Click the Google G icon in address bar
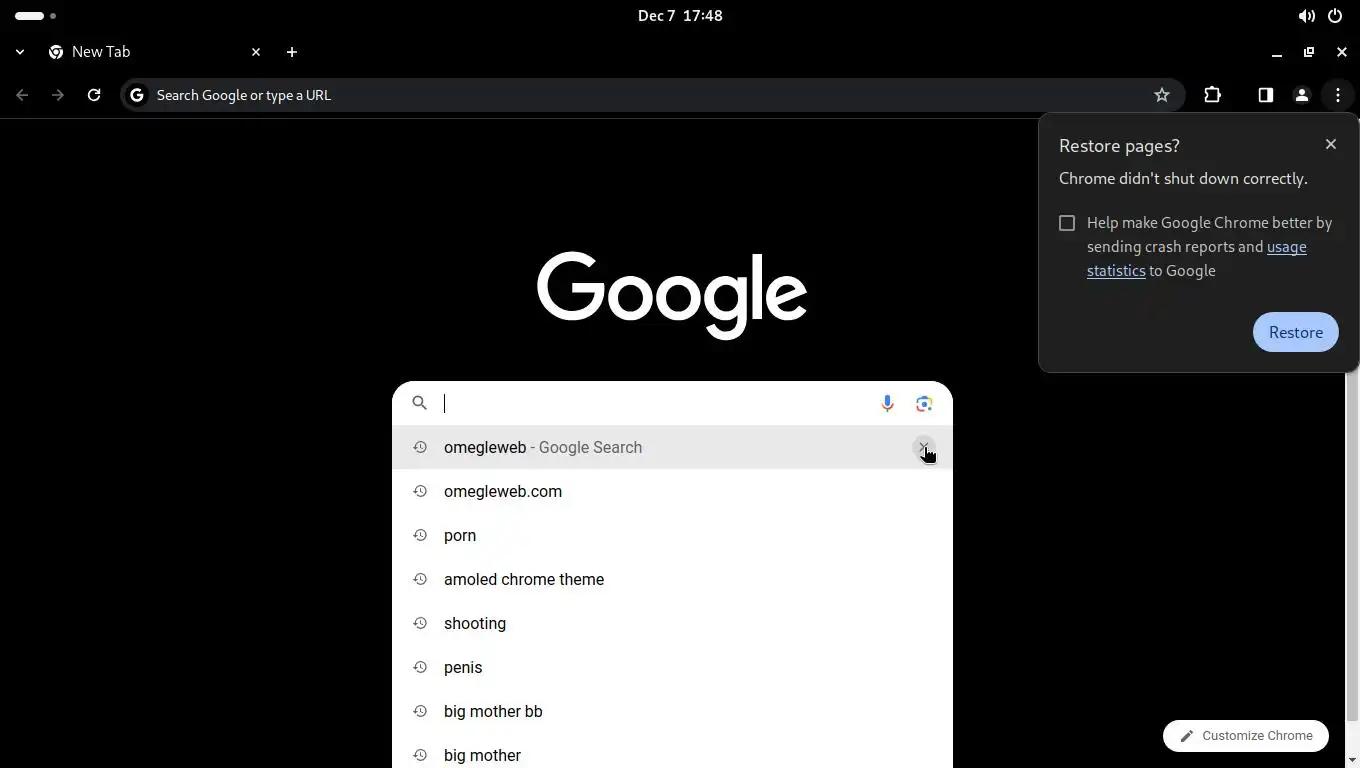Screen dimensions: 1360x768 pyautogui.click(x=137, y=95)
